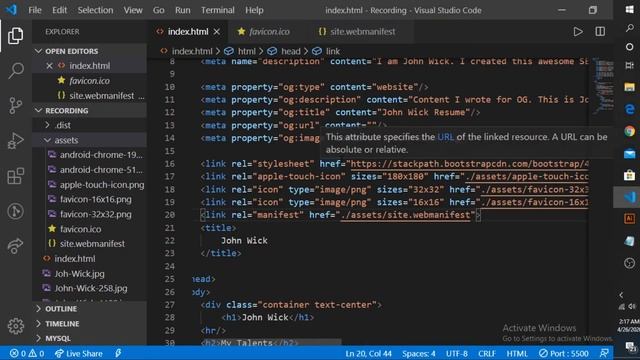Expand the Outline section

click(x=89, y=309)
